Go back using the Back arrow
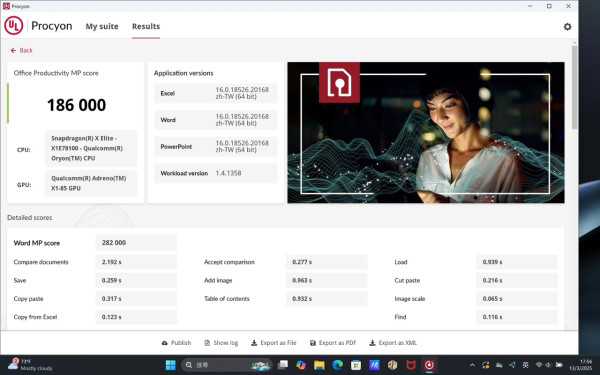 21,51
